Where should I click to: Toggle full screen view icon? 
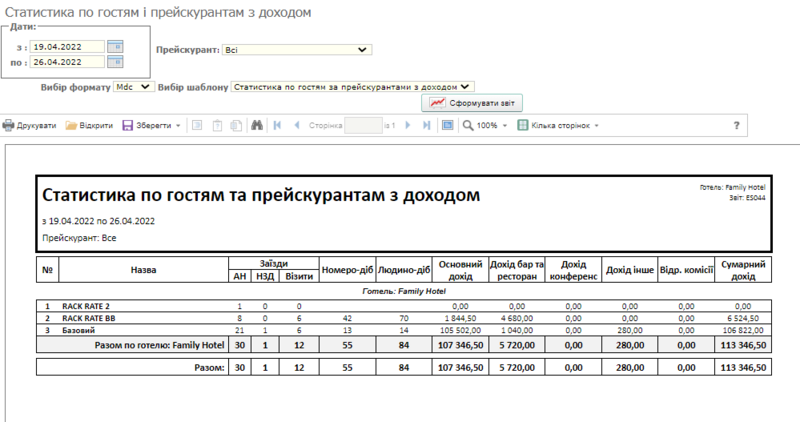point(448,126)
